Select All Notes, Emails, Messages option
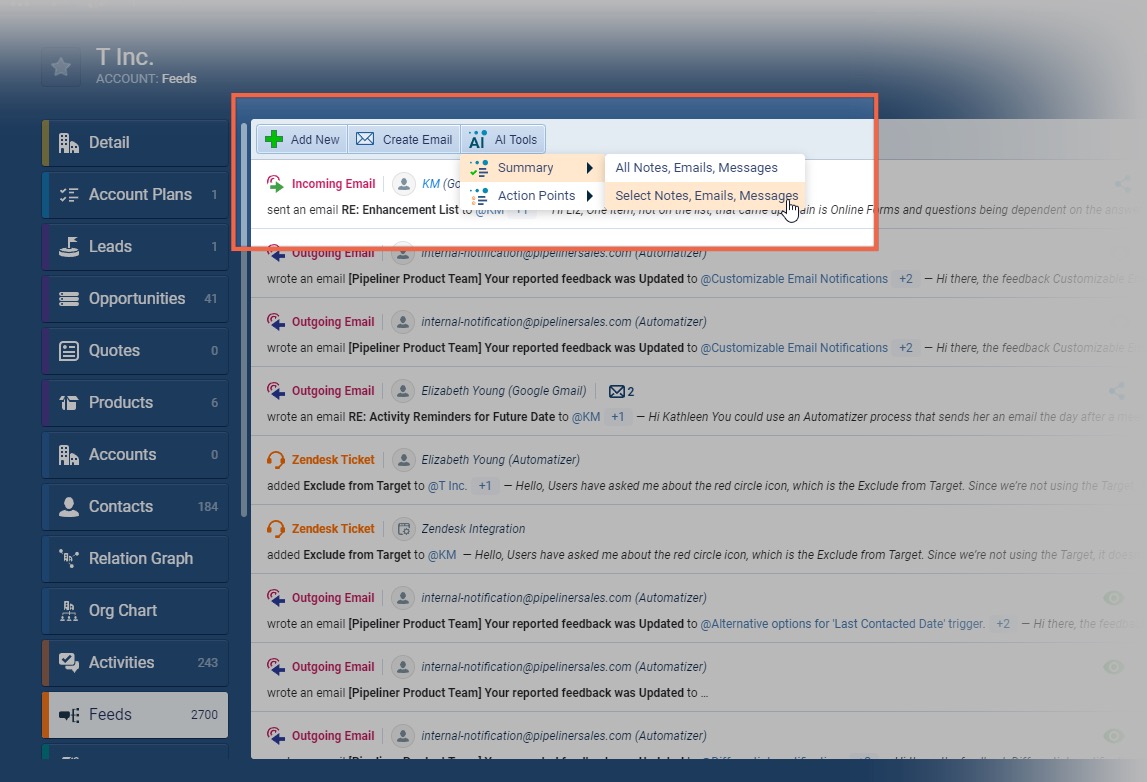Viewport: 1147px width, 782px height. click(696, 168)
